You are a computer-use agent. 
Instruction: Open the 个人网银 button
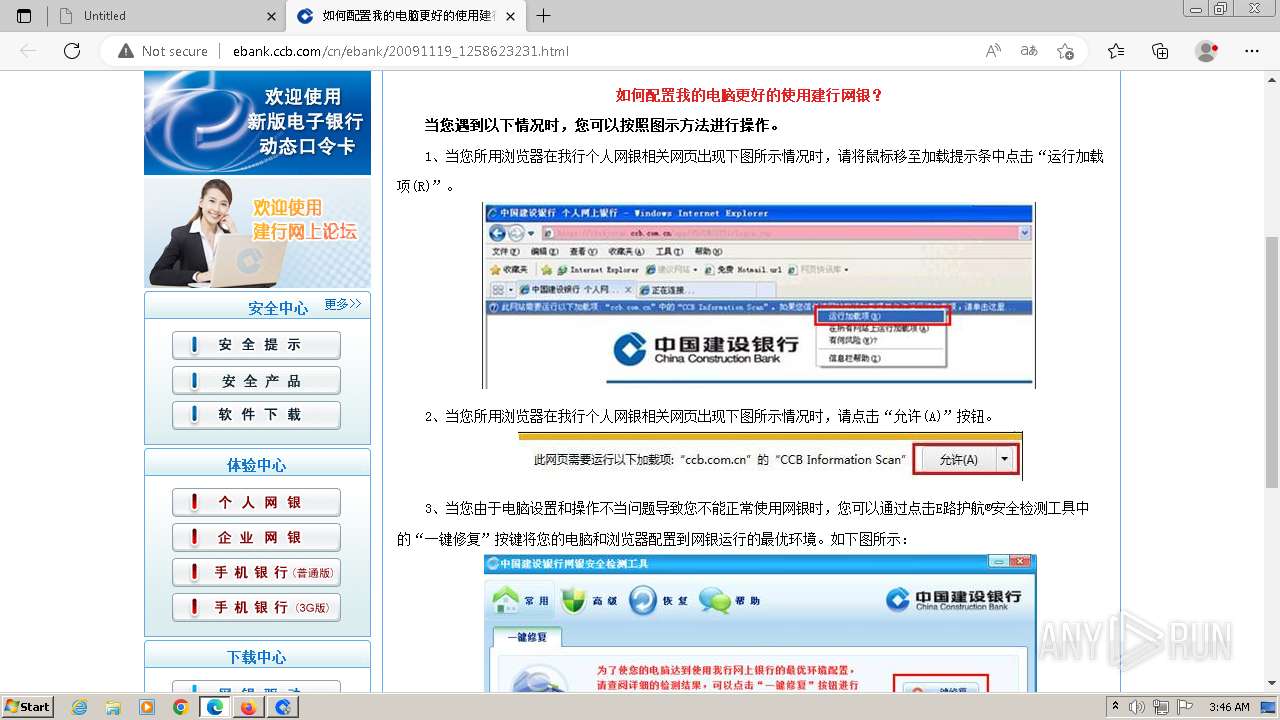tap(256, 503)
